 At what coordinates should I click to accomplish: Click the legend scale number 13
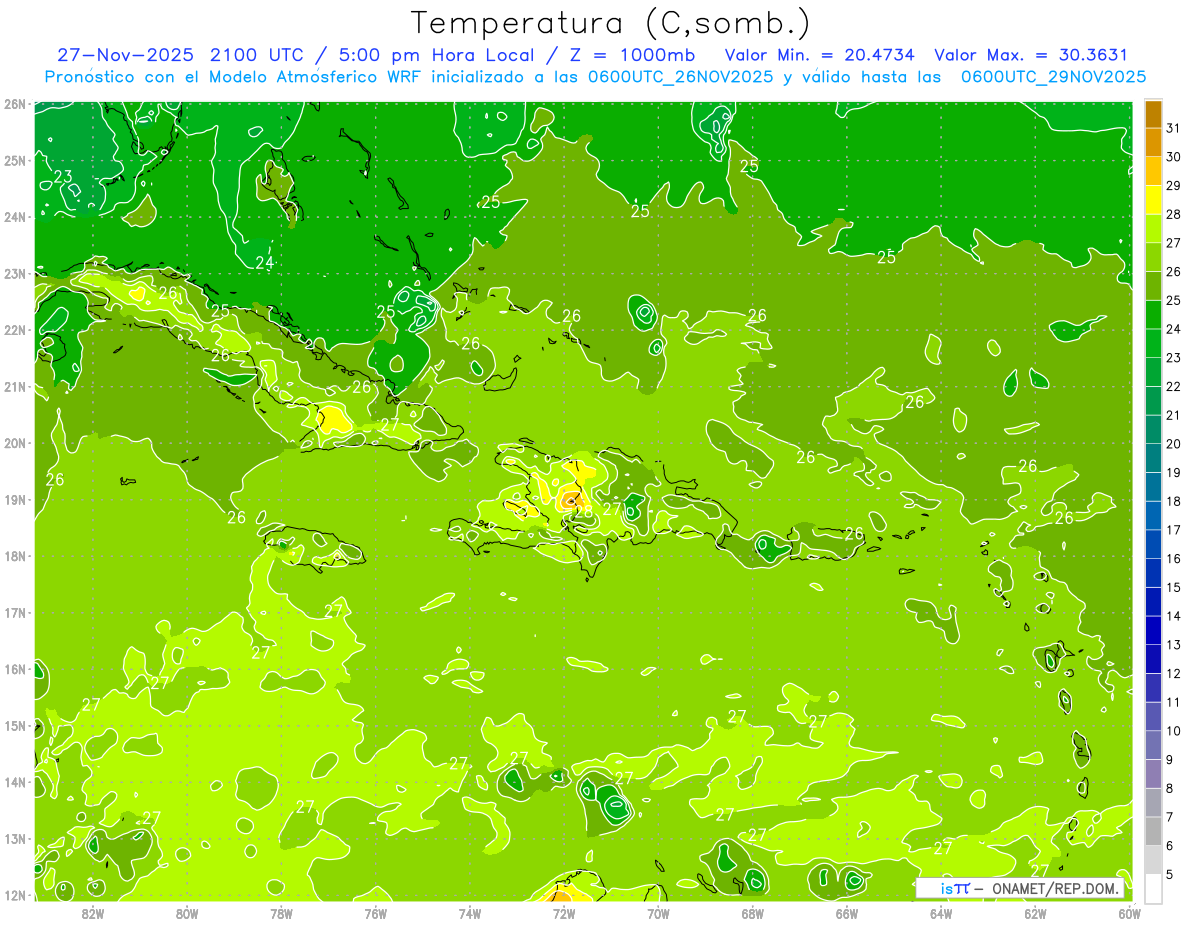coord(1173,644)
